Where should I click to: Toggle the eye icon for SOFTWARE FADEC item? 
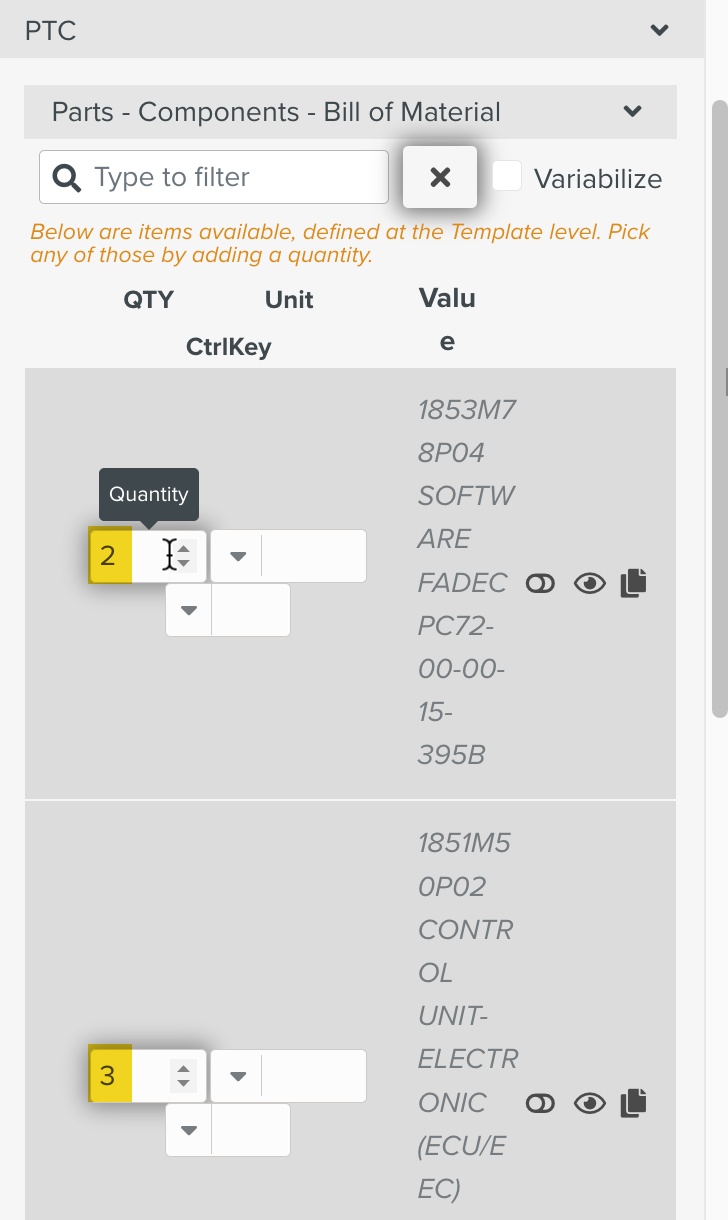[x=590, y=584]
